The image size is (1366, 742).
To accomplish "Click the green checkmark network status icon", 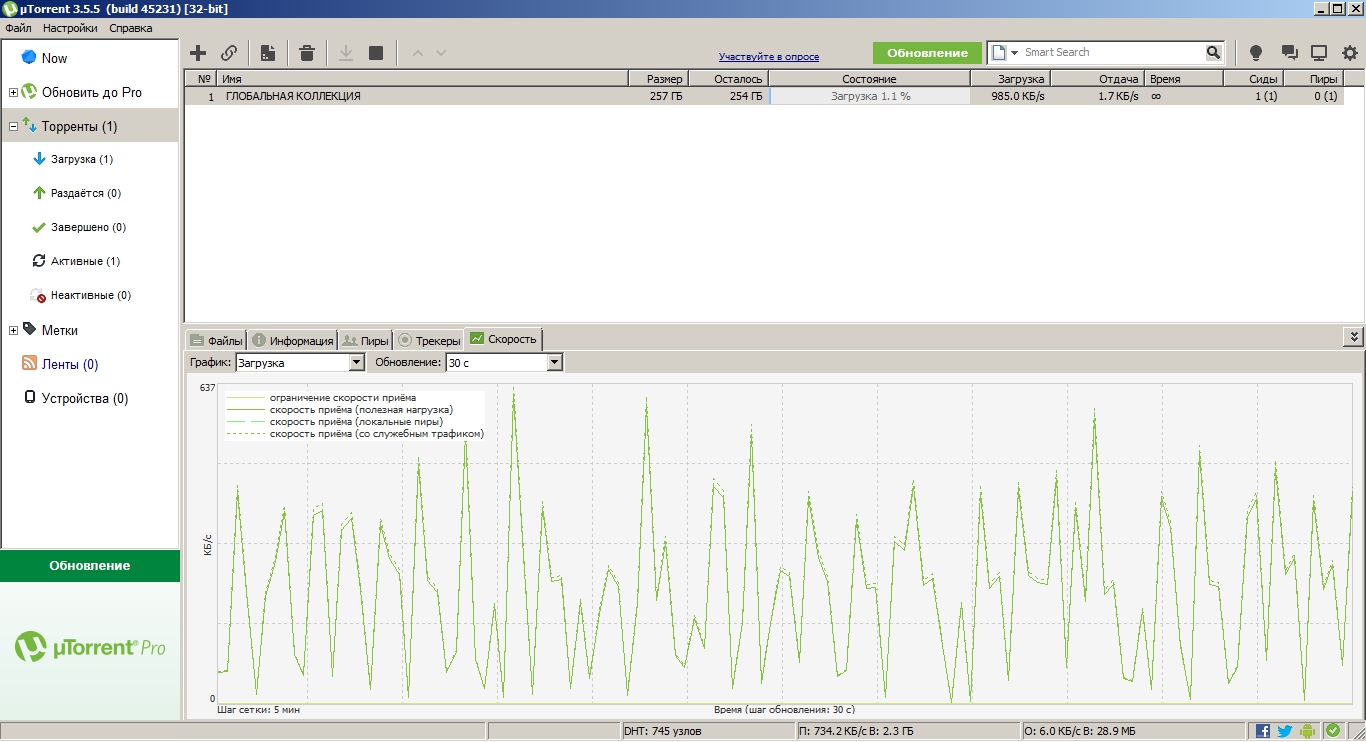I will pos(1332,731).
